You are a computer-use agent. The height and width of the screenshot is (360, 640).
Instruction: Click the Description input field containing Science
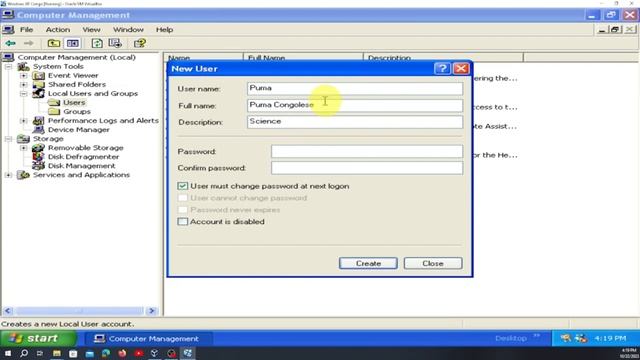(355, 122)
